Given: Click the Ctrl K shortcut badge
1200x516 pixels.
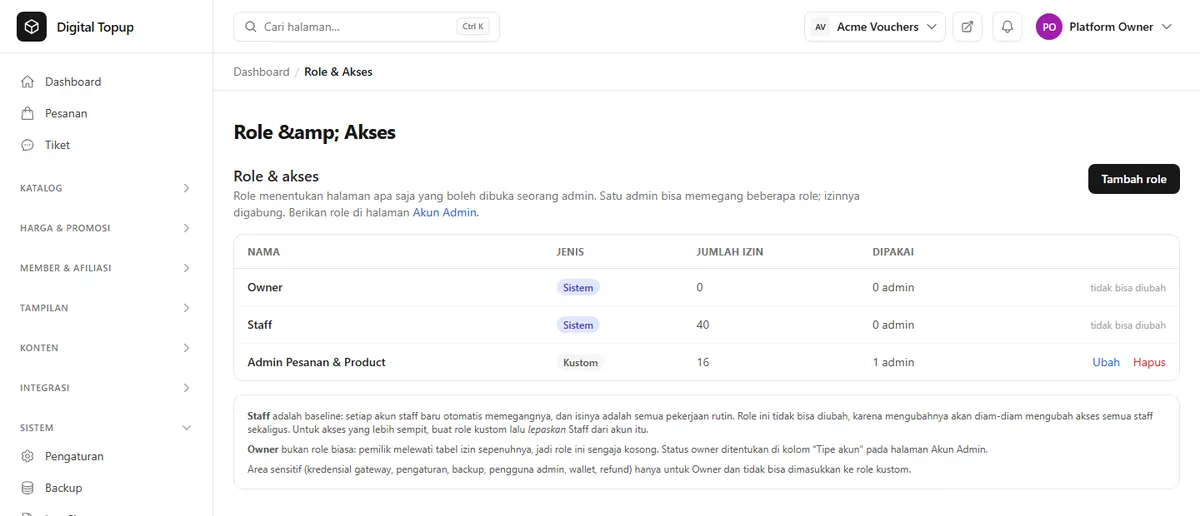Looking at the screenshot, I should point(473,27).
